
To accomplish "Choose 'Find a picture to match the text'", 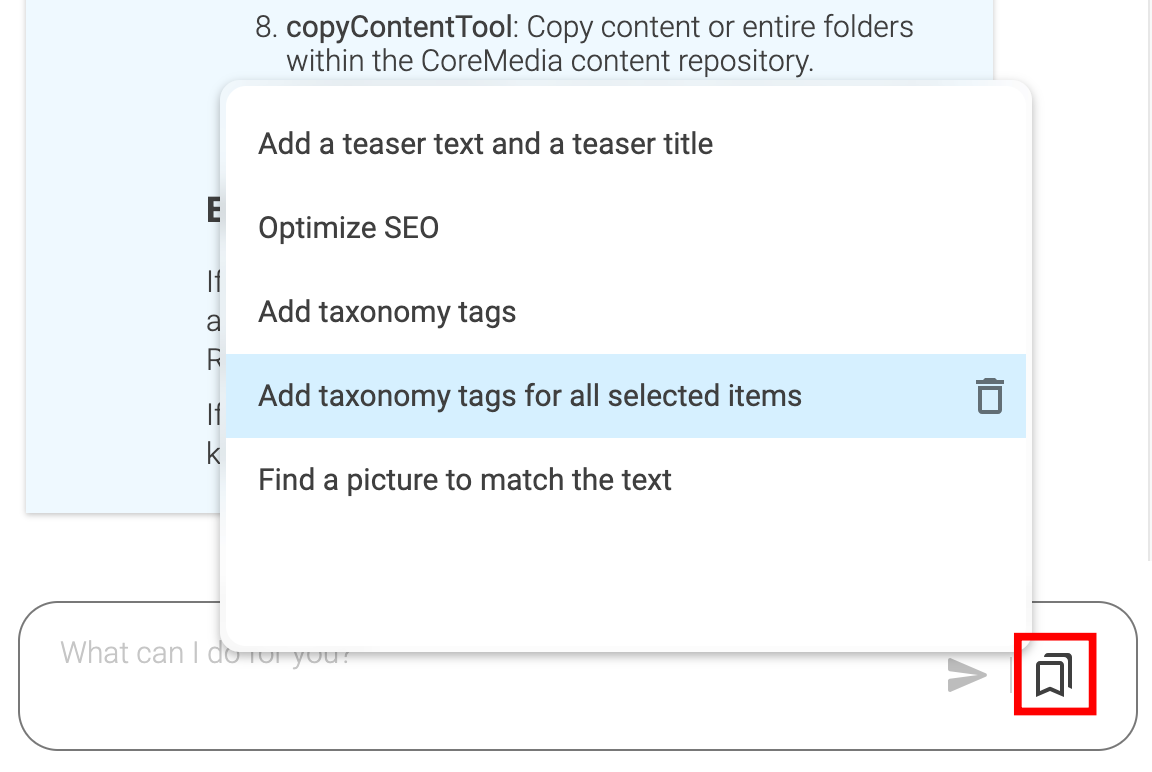I will (464, 480).
